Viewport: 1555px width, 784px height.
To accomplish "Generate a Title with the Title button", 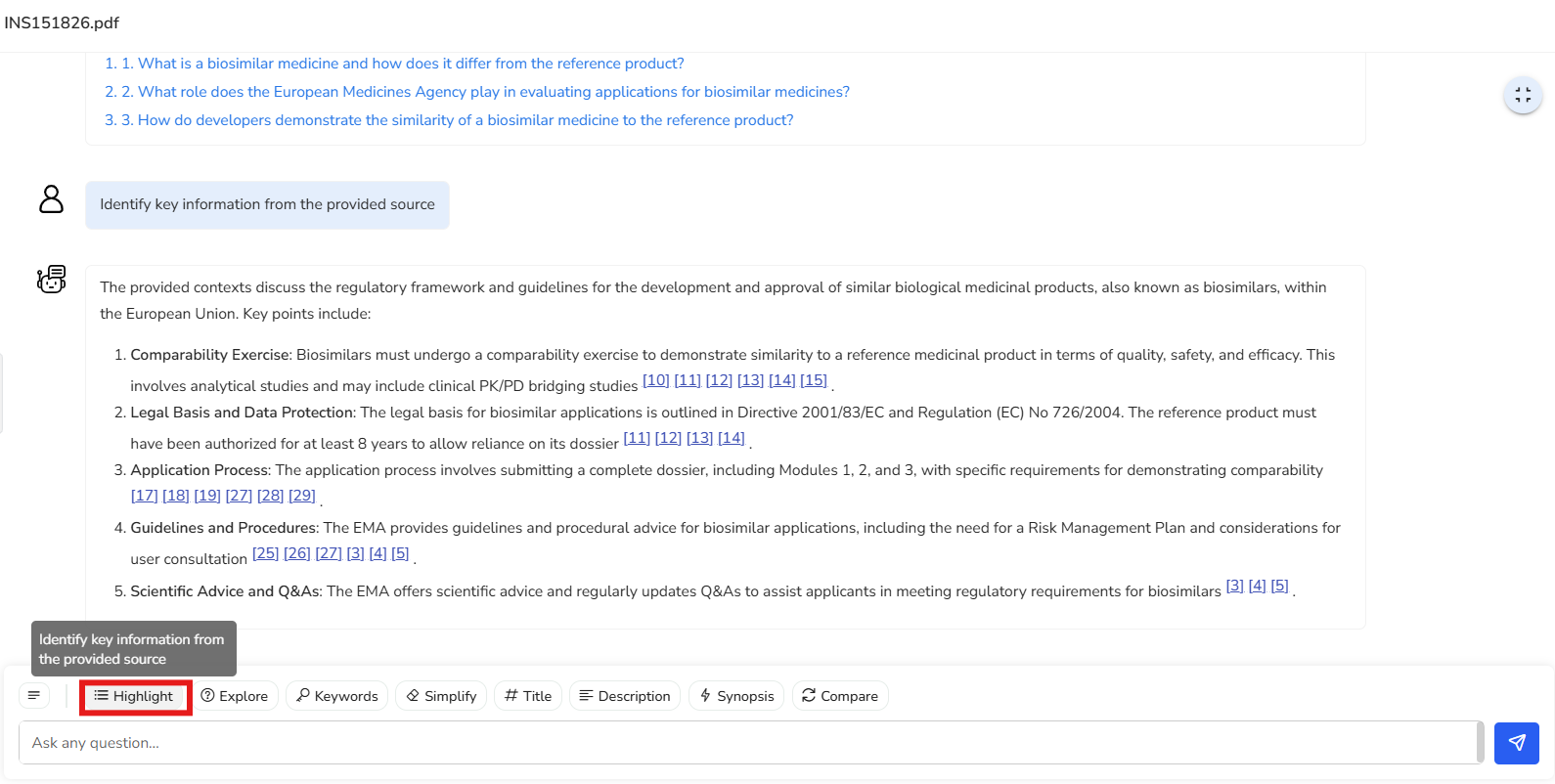I will point(528,696).
